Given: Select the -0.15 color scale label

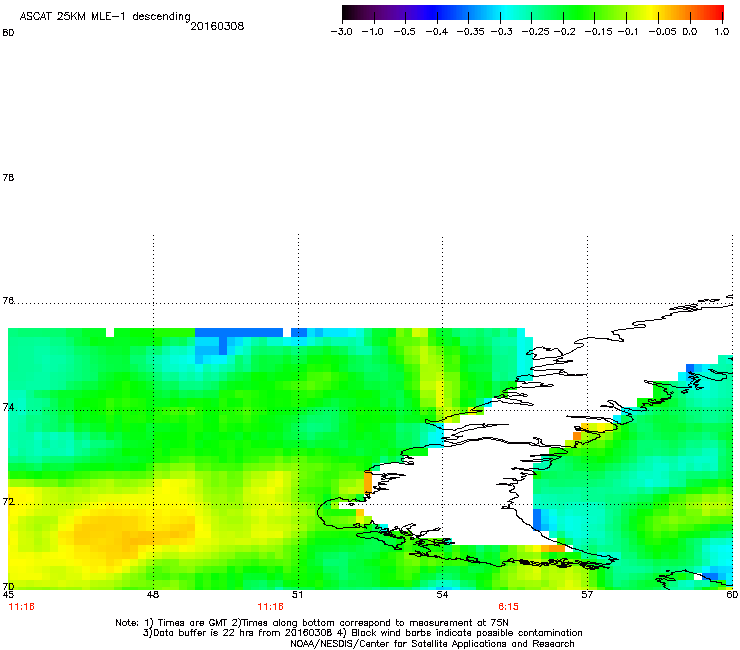Looking at the screenshot, I should pyautogui.click(x=598, y=32).
